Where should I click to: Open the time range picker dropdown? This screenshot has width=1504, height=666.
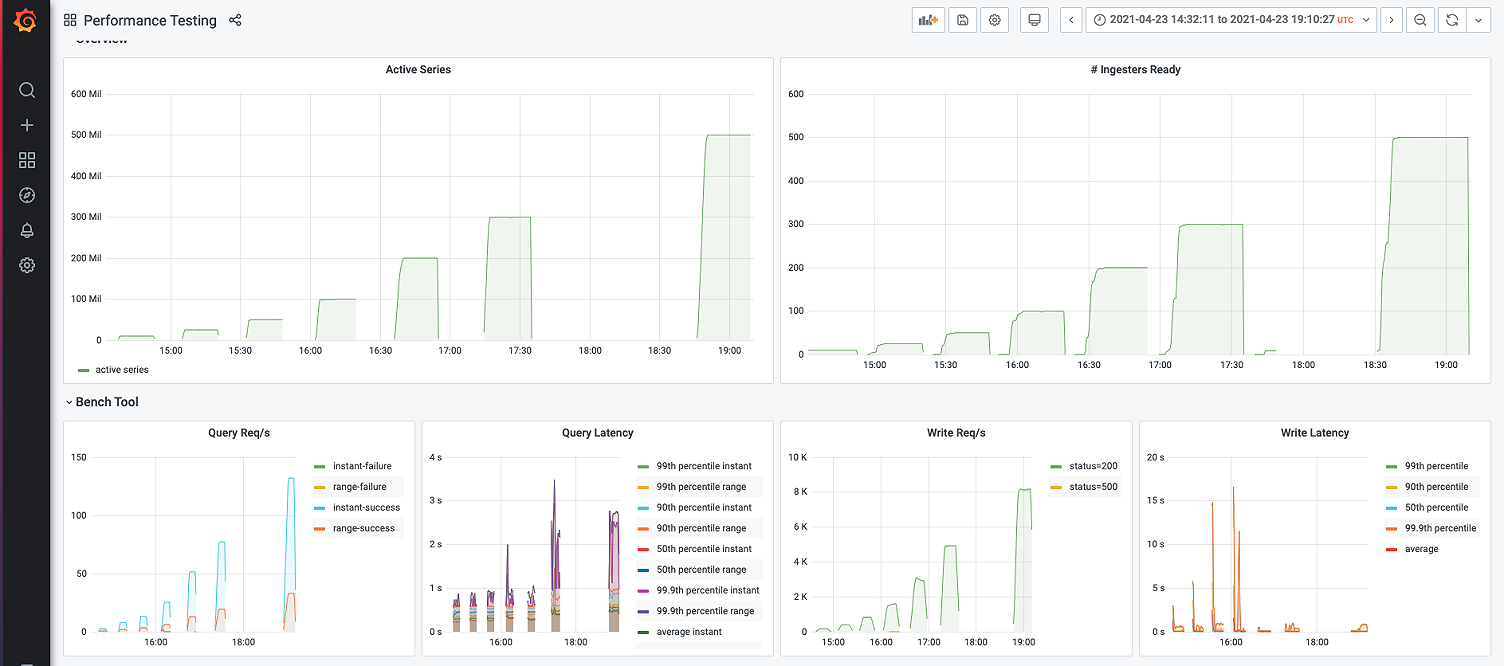(x=1230, y=20)
